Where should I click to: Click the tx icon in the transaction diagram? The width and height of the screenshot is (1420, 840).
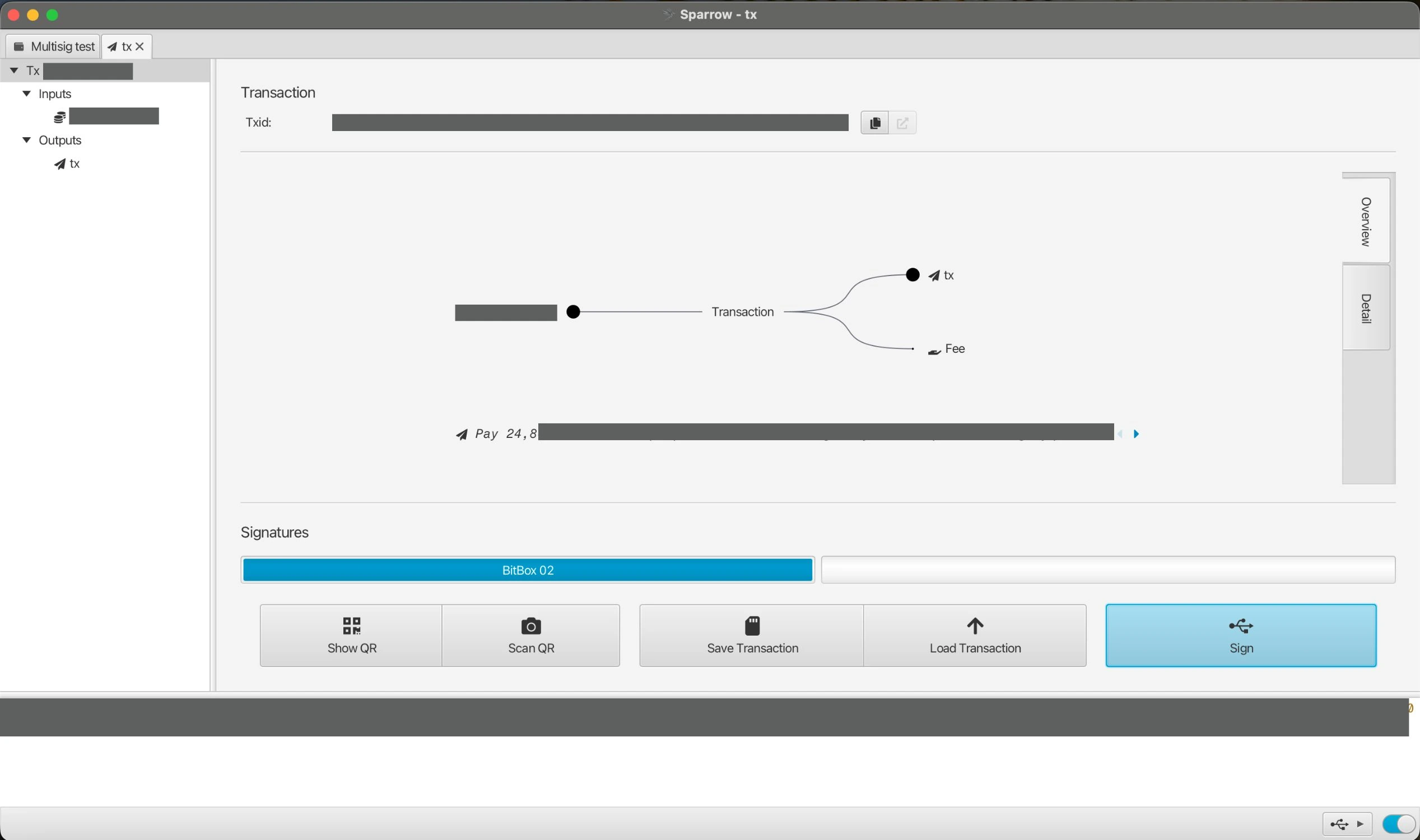(935, 276)
